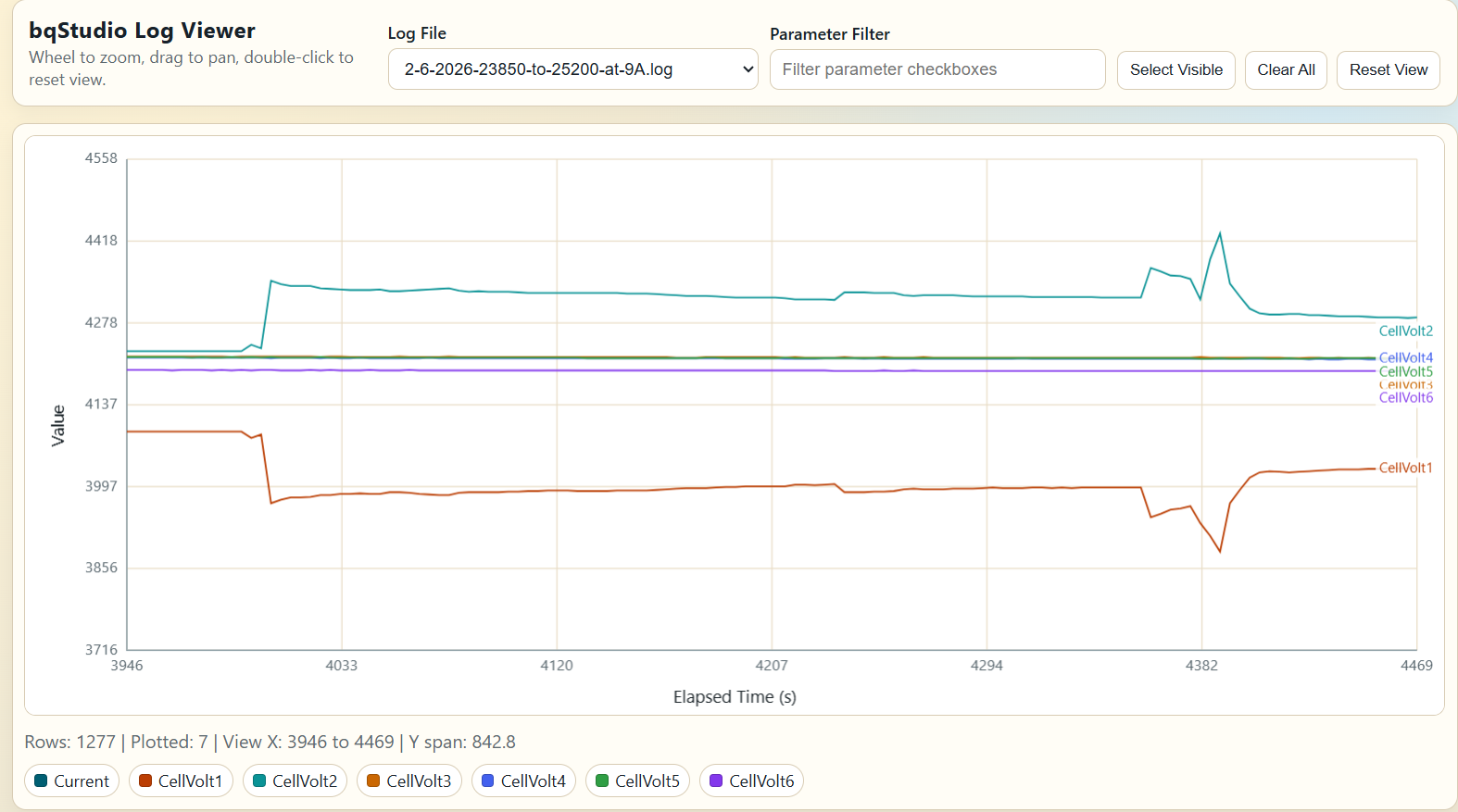This screenshot has height=812, width=1458.
Task: Click the CellVolt4 blue color swatch
Action: point(488,781)
